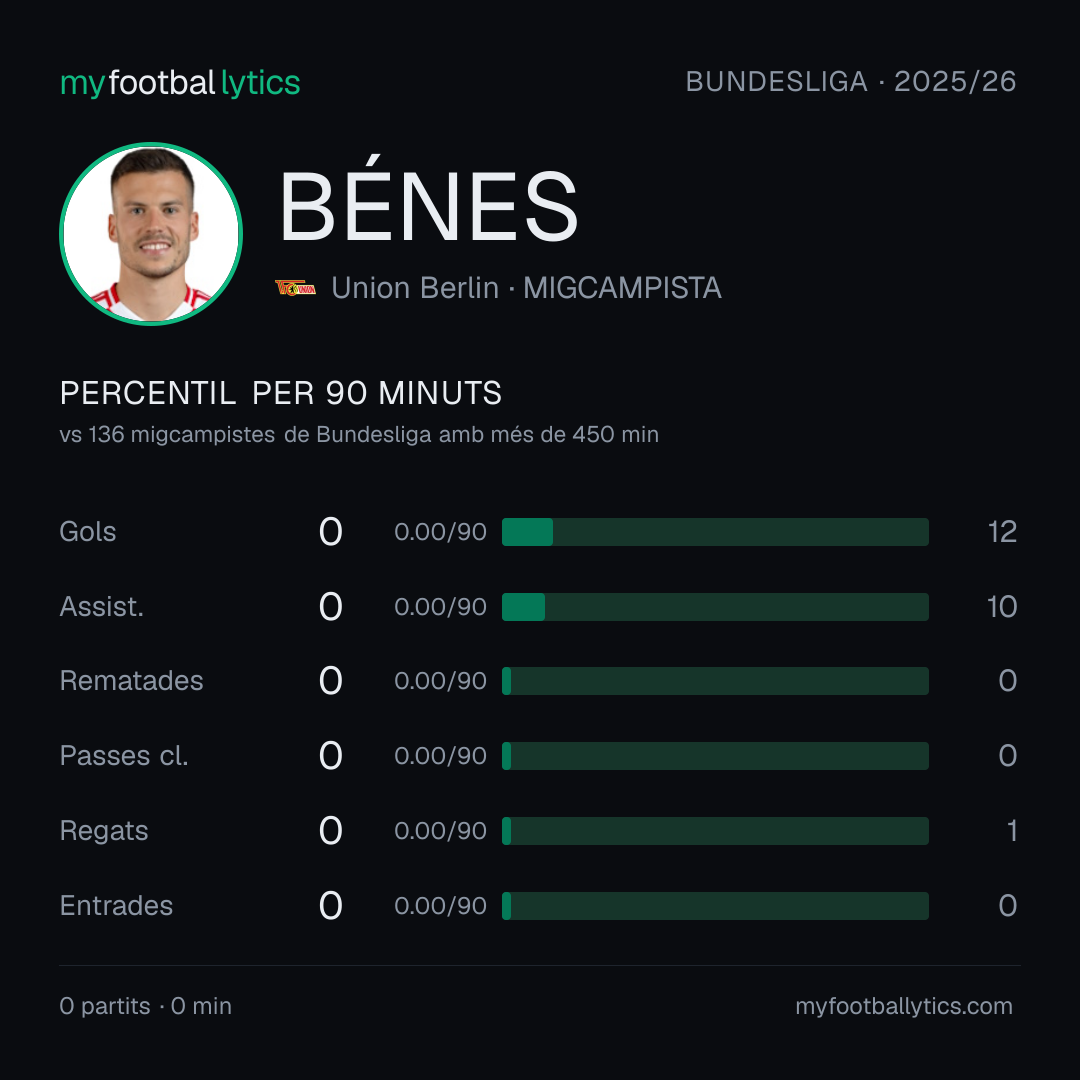This screenshot has height=1080, width=1080.
Task: Click the myfootballytics.com footer link
Action: click(904, 1006)
